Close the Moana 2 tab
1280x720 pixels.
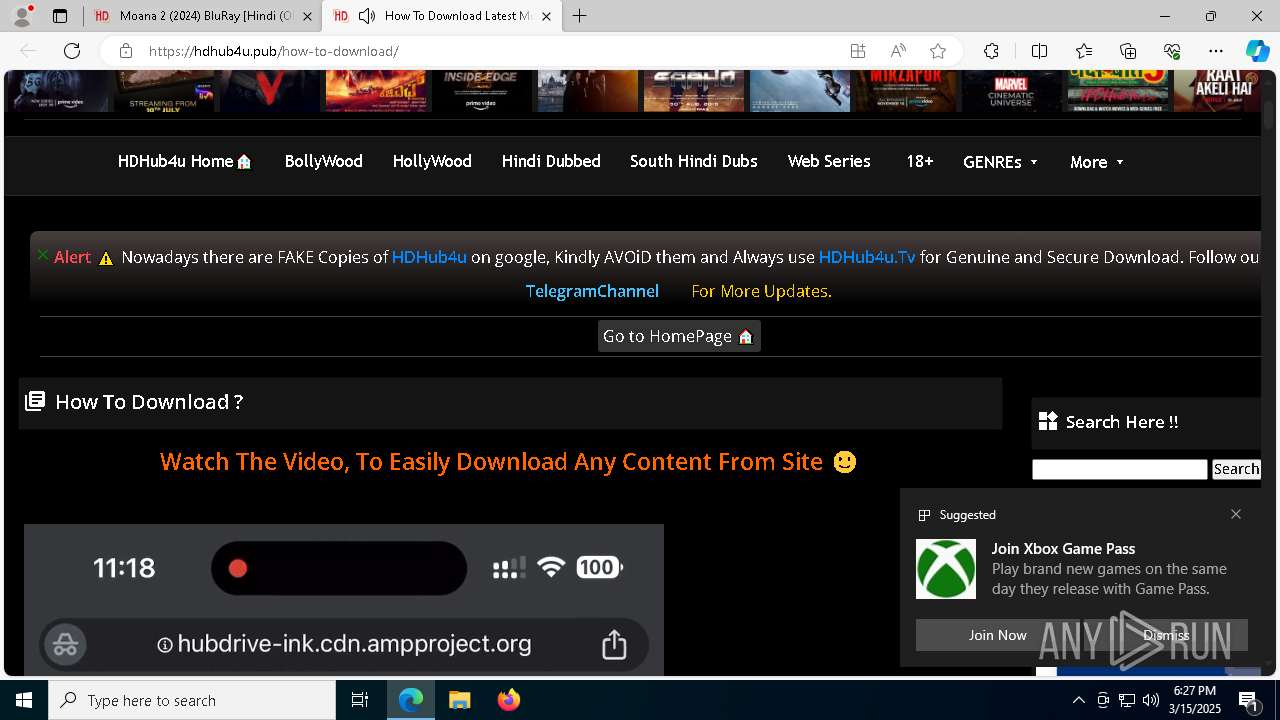click(307, 16)
